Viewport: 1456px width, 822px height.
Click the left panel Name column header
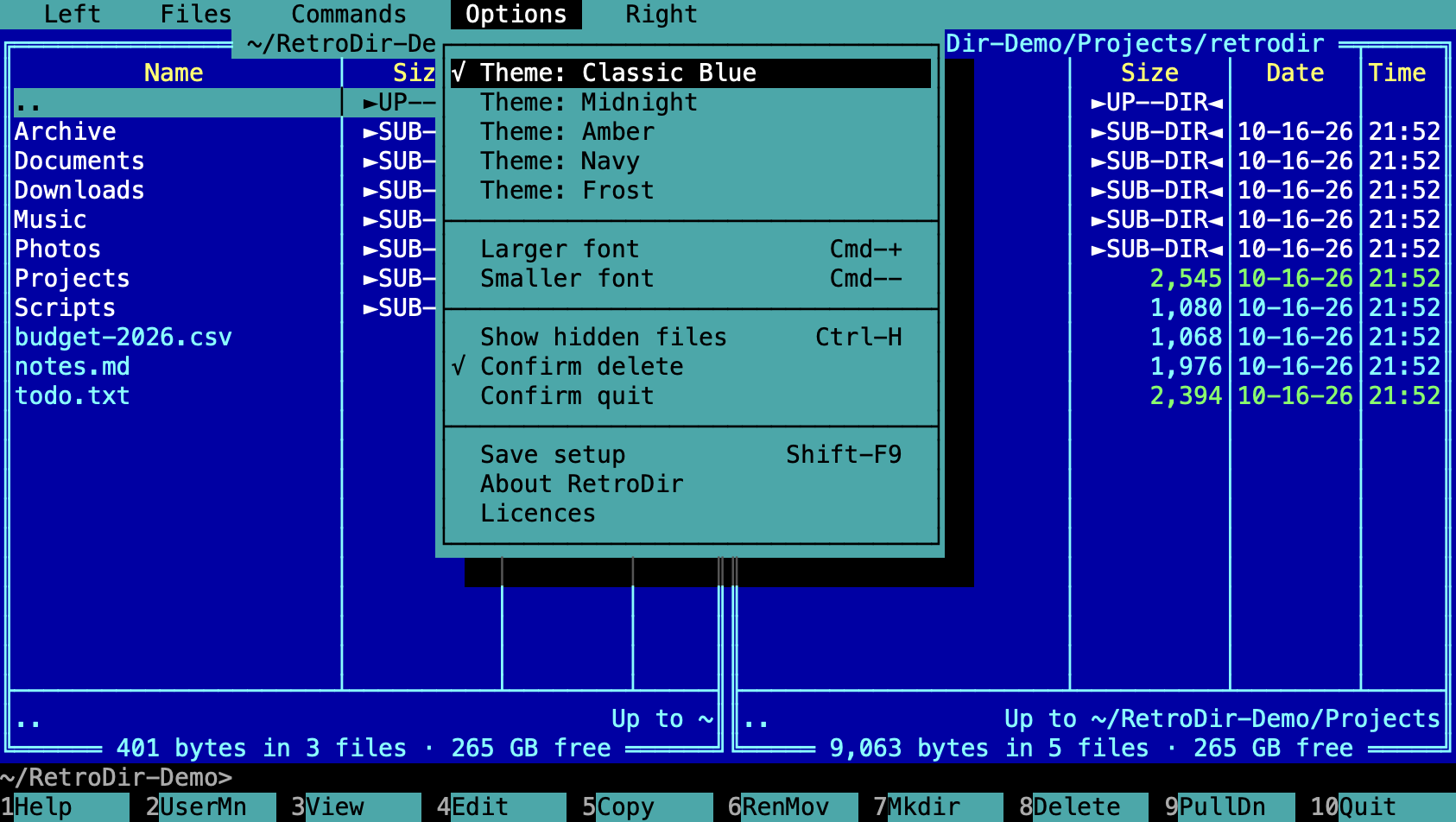pyautogui.click(x=174, y=73)
